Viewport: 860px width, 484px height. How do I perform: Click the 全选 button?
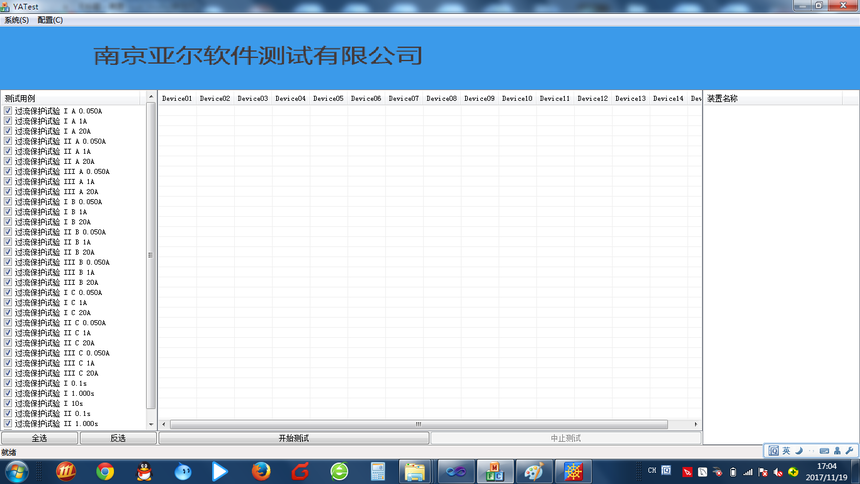click(x=39, y=438)
